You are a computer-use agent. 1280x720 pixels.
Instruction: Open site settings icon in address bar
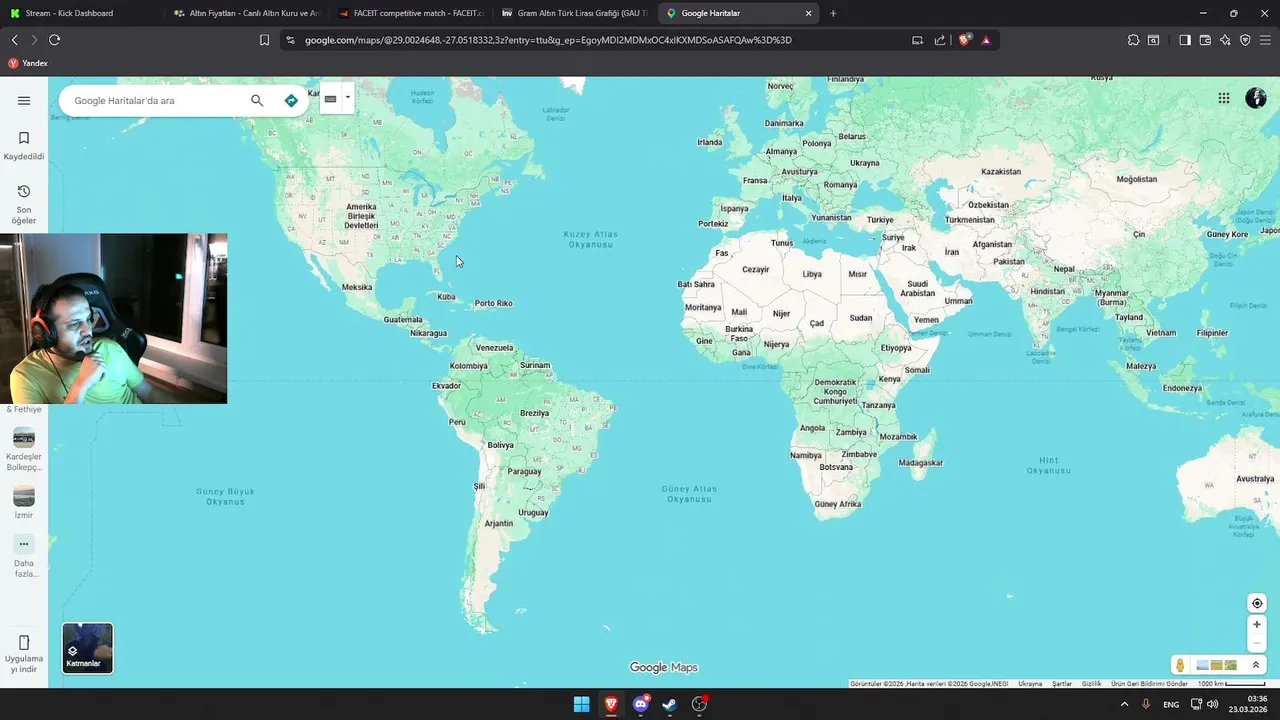pos(290,40)
